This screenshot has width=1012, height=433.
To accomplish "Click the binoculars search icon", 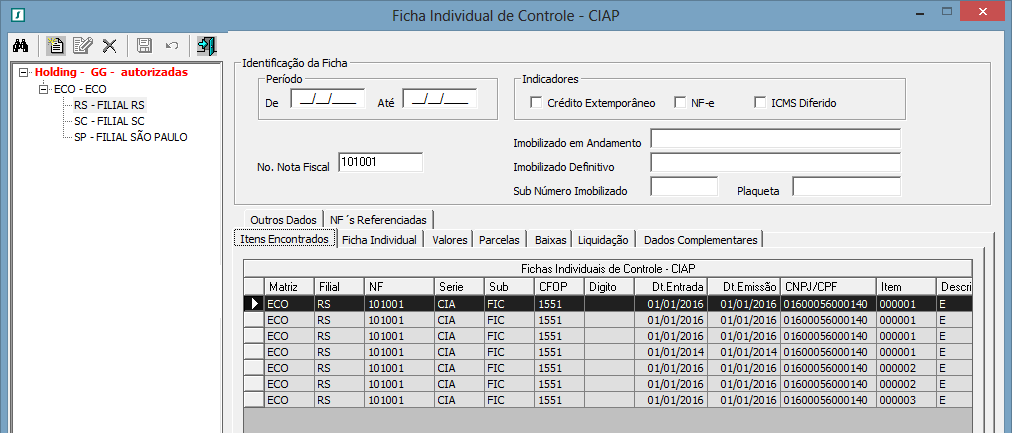I will 20,45.
